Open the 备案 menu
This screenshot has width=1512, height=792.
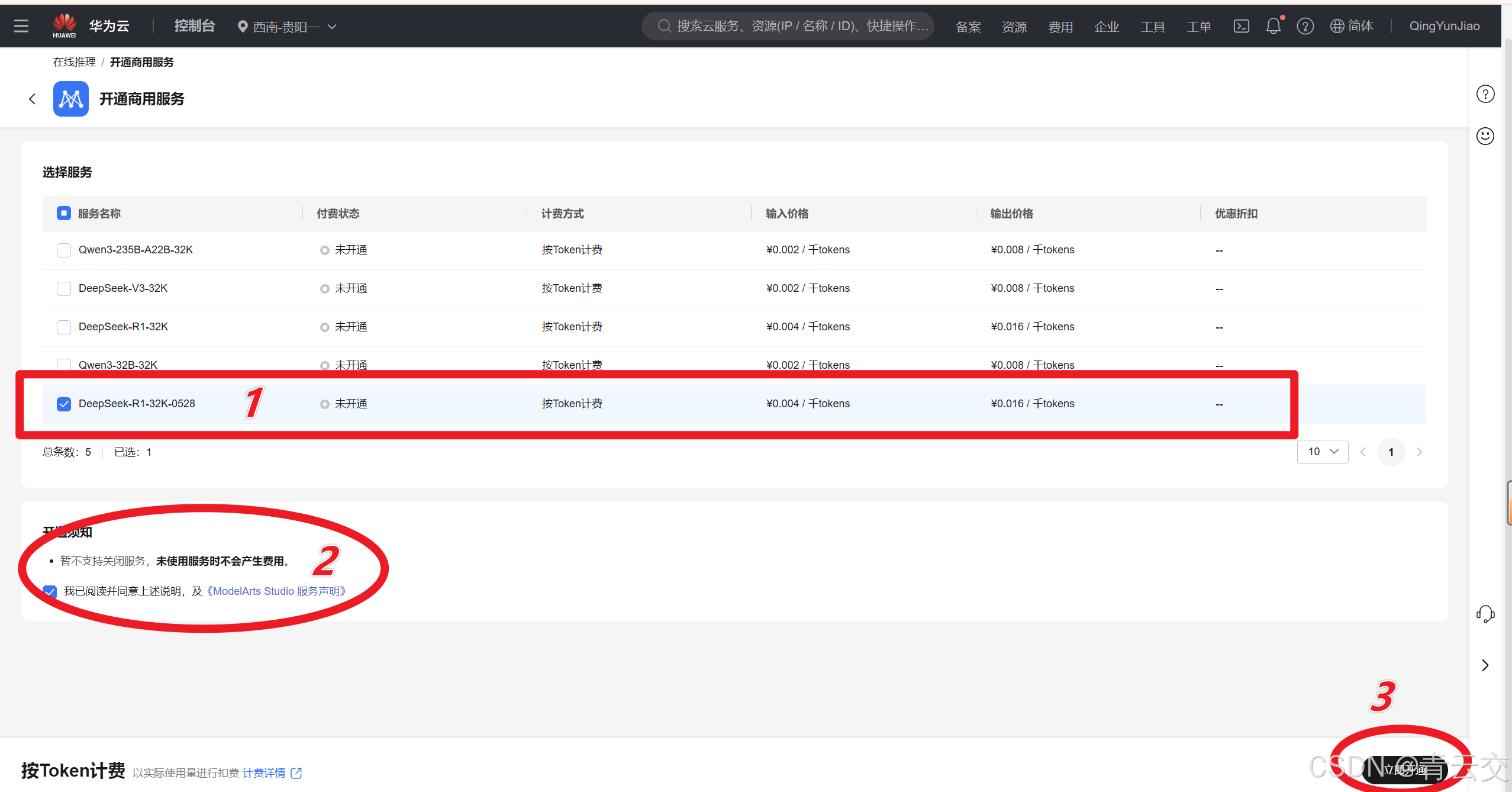point(968,27)
